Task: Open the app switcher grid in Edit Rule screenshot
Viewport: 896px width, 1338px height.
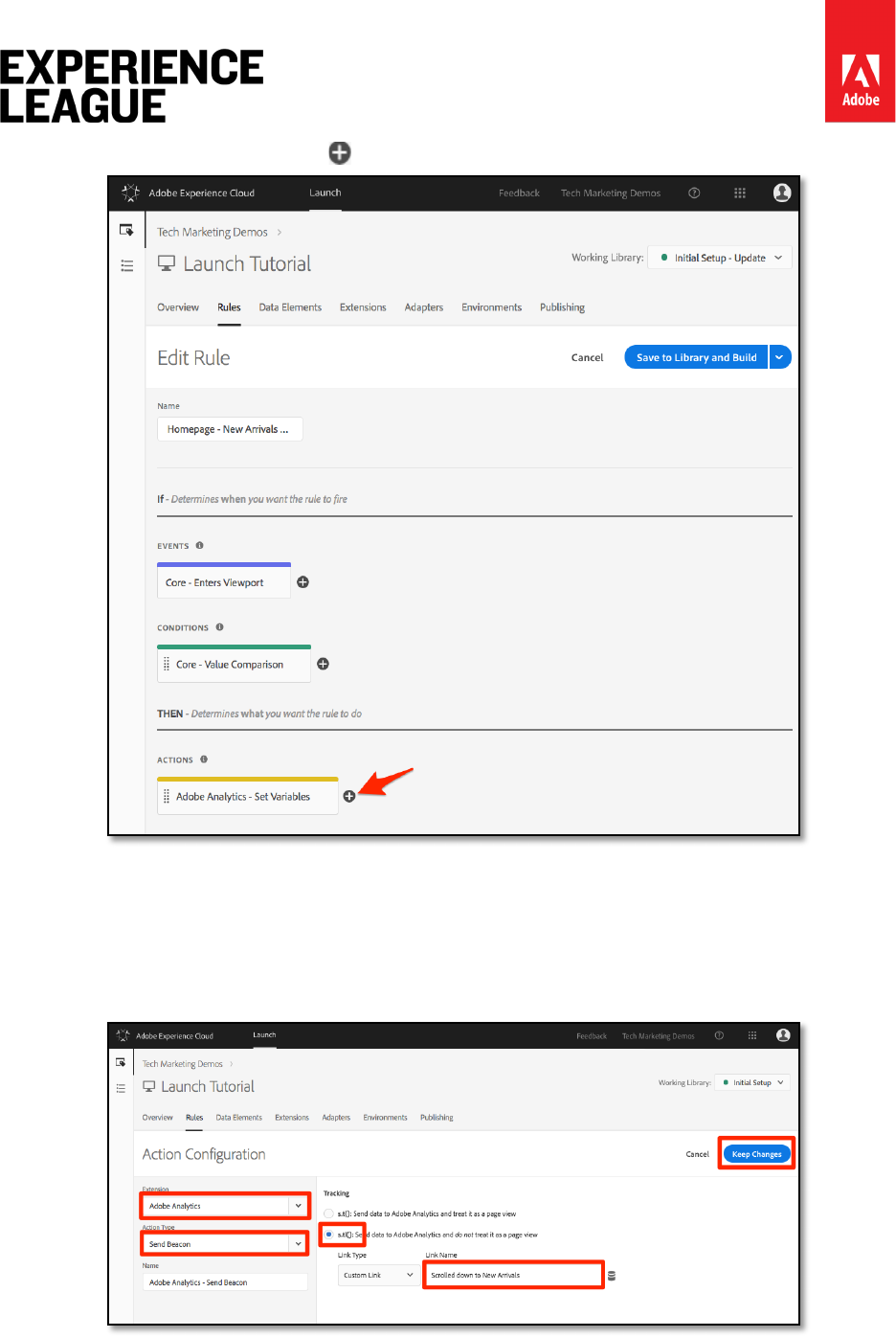Action: click(740, 193)
